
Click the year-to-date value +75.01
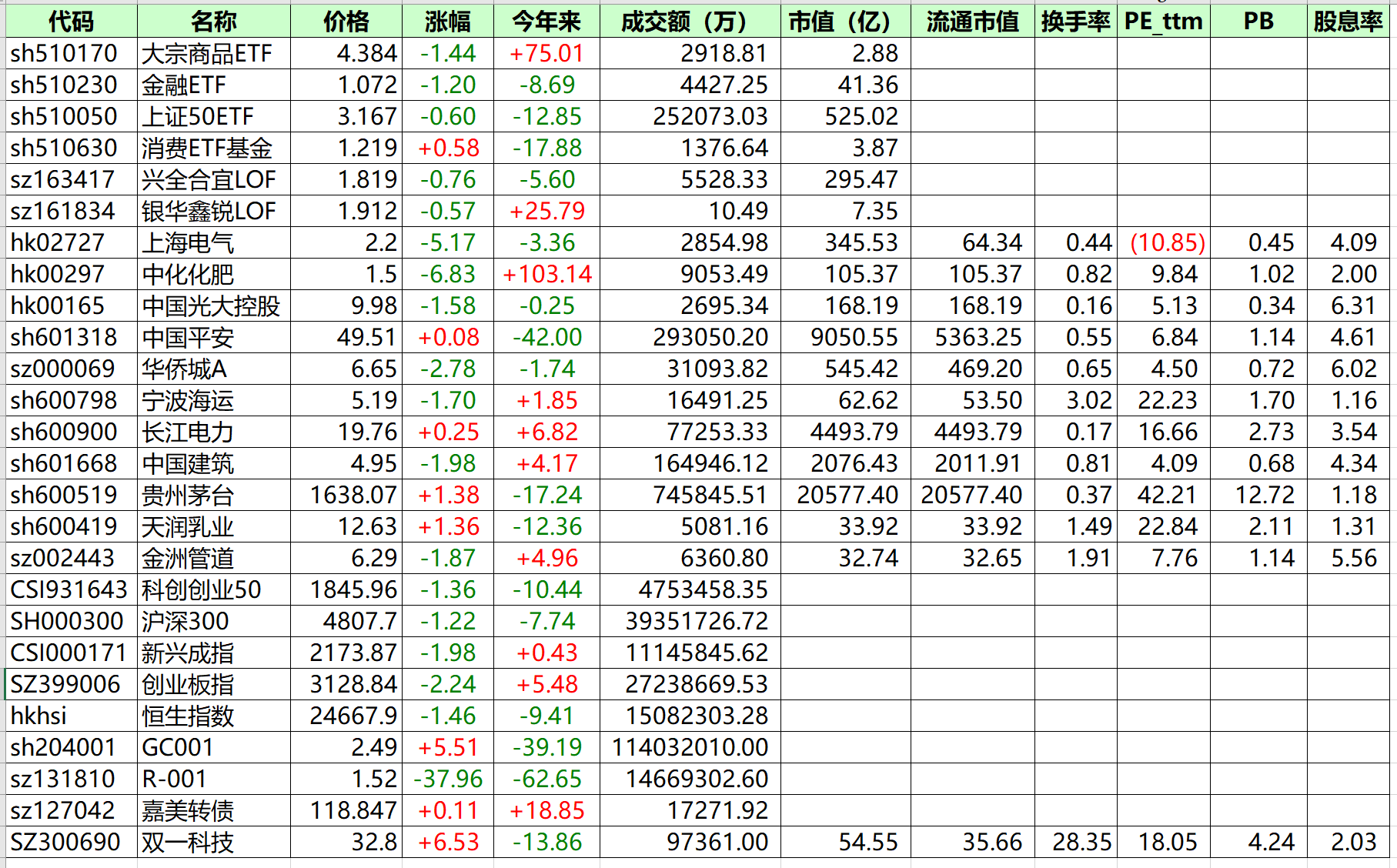546,53
